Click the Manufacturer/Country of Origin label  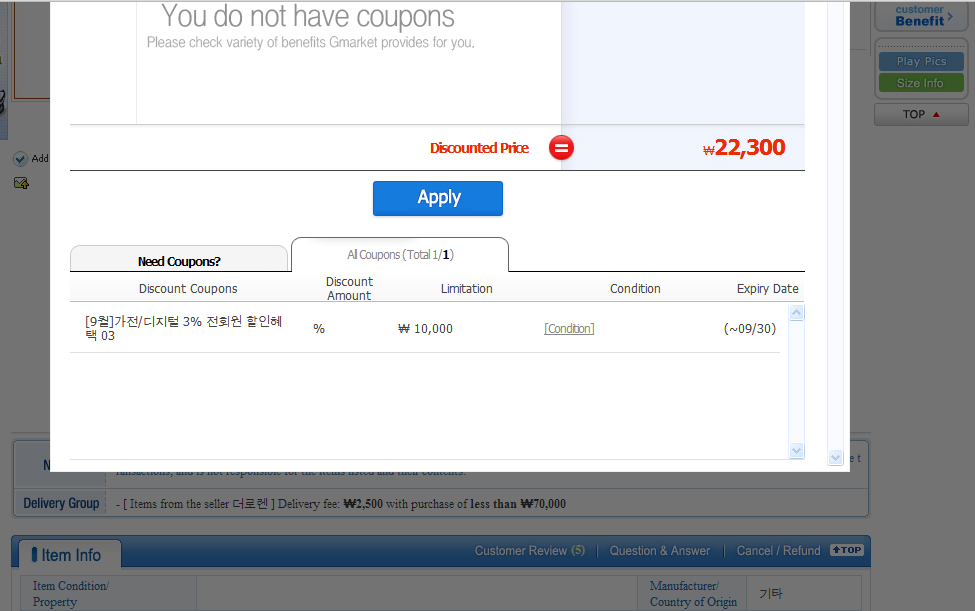coord(693,594)
